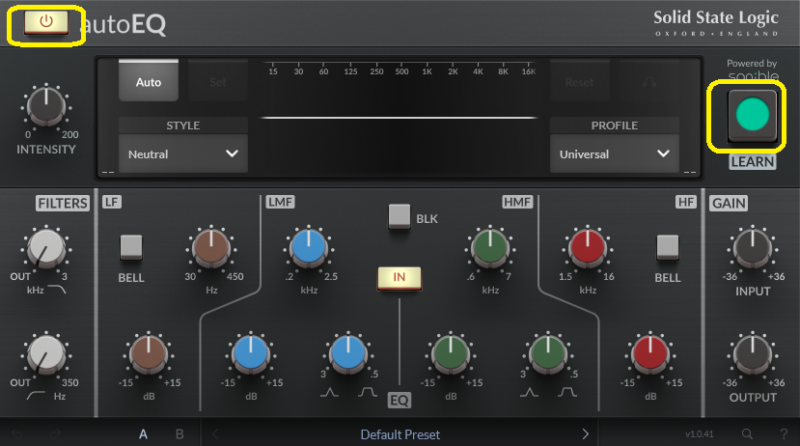
Task: Click the red HF frequency knob
Action: (x=587, y=246)
